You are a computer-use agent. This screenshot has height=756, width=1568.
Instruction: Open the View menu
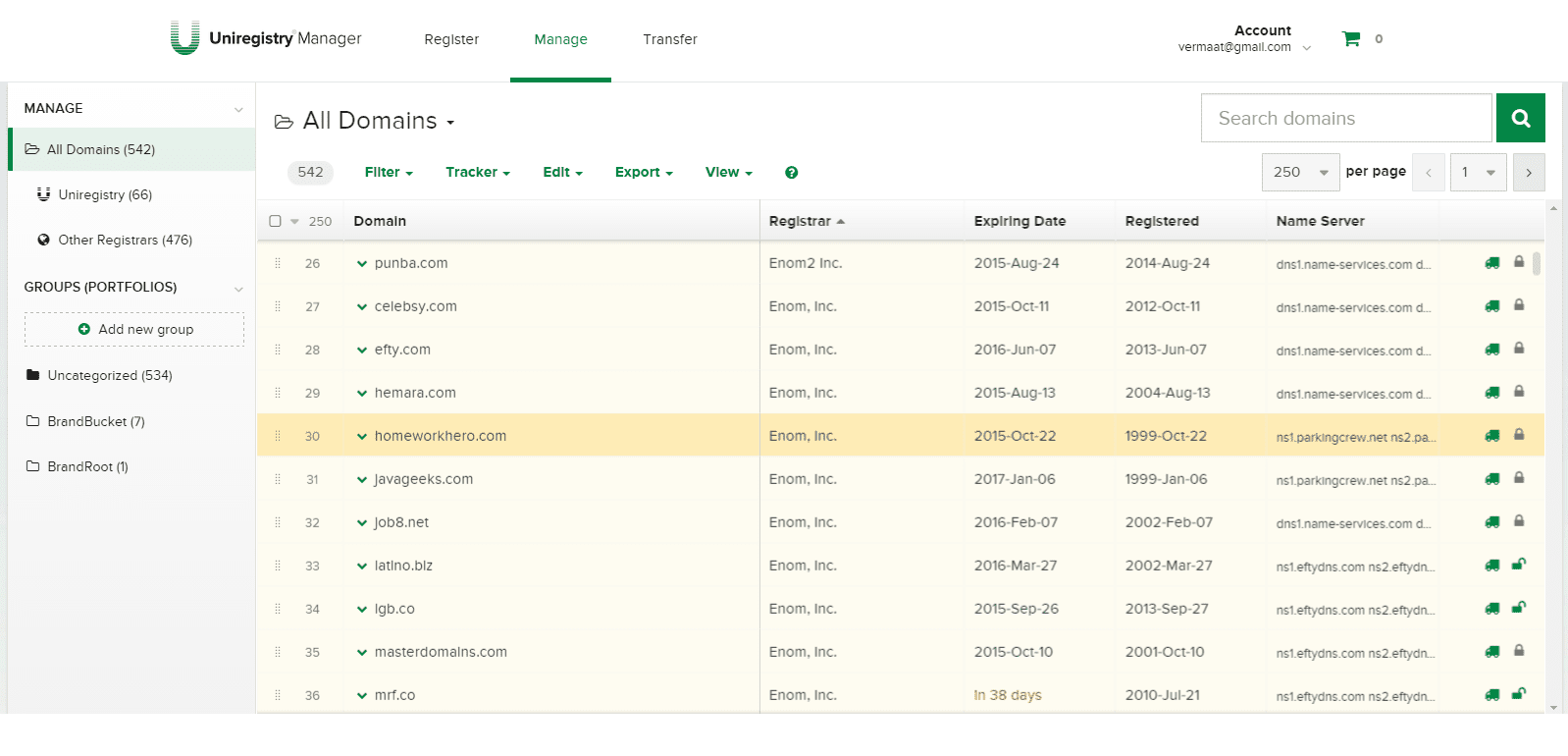click(x=729, y=172)
